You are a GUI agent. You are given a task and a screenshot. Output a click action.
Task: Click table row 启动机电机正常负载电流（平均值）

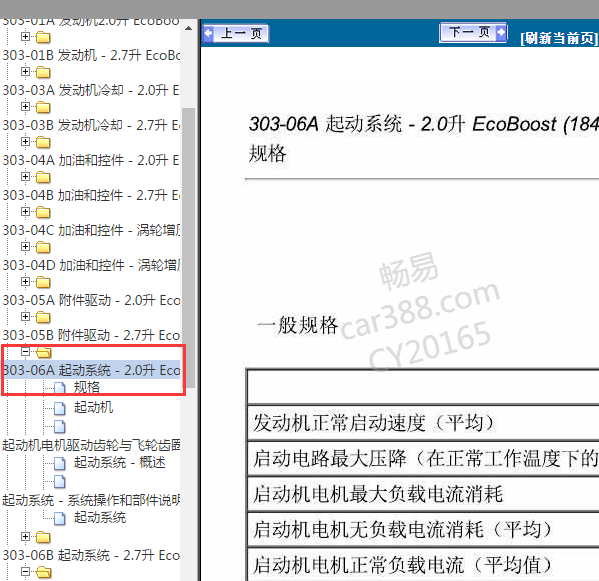423,565
